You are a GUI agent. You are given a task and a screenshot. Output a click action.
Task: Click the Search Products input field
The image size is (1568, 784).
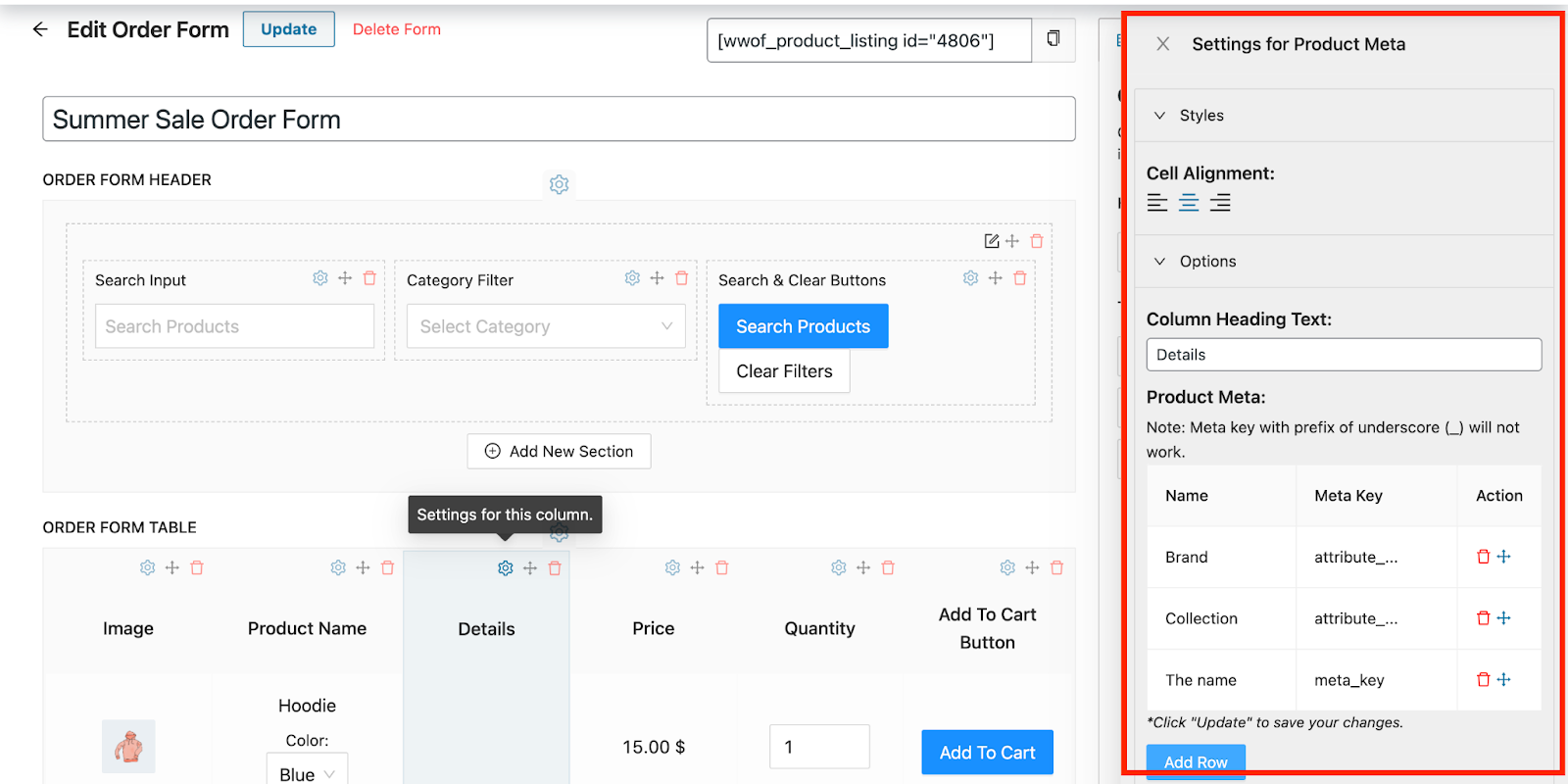coord(234,326)
